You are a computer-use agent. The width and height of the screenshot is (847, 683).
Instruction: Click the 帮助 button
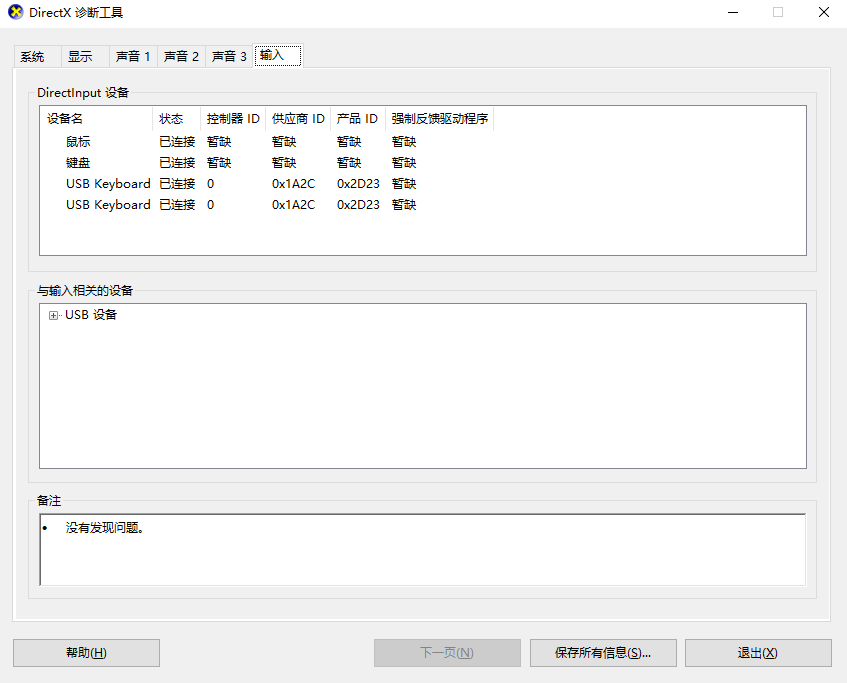(x=86, y=653)
